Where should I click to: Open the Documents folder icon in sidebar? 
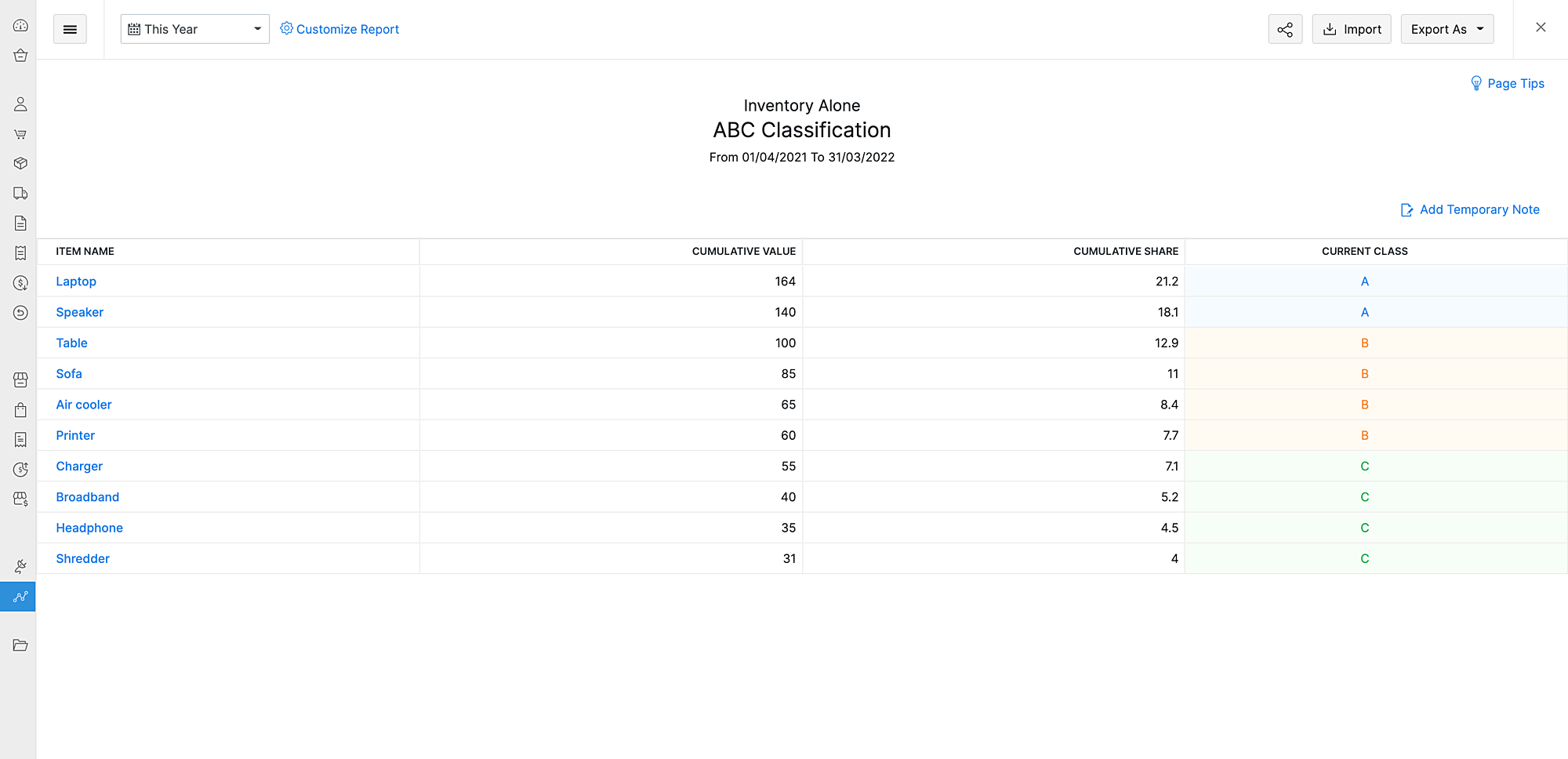click(x=20, y=645)
